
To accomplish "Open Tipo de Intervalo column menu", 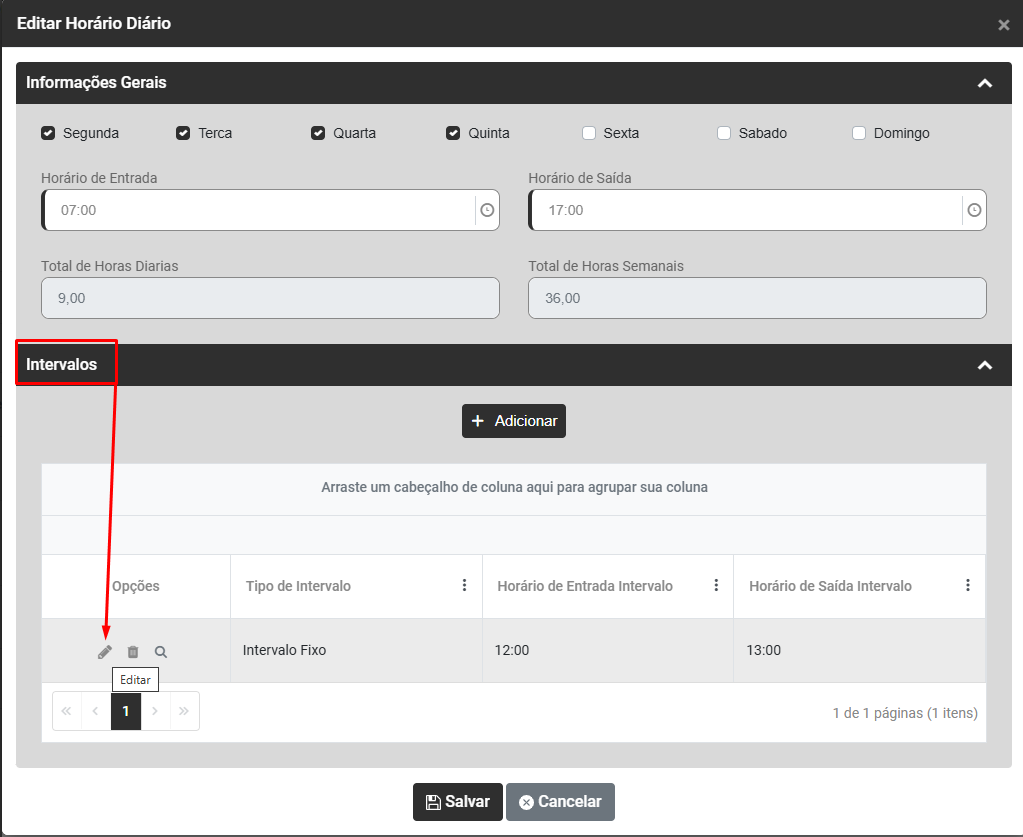I will (464, 586).
